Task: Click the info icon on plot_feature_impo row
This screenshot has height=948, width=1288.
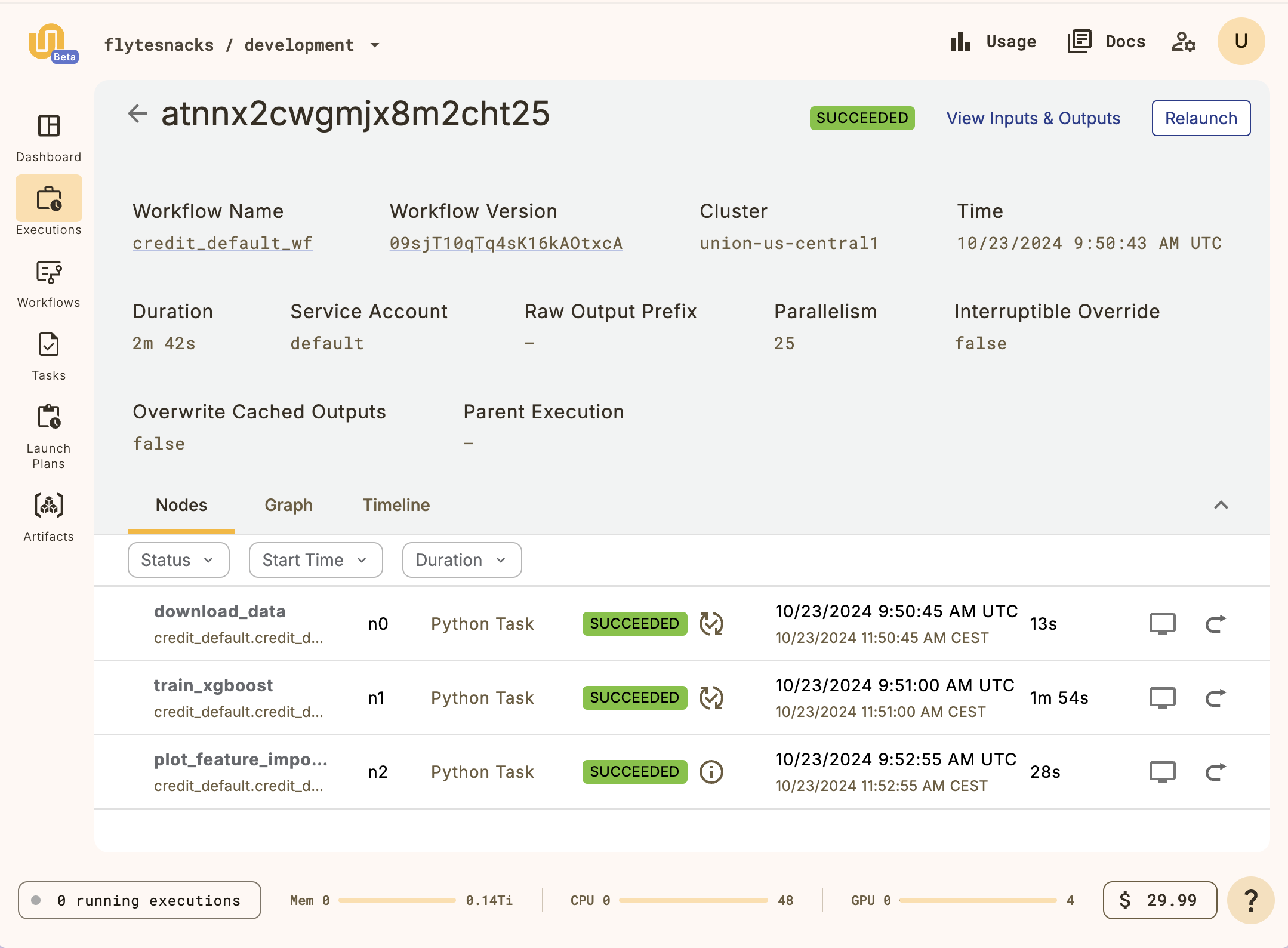Action: coord(710,771)
